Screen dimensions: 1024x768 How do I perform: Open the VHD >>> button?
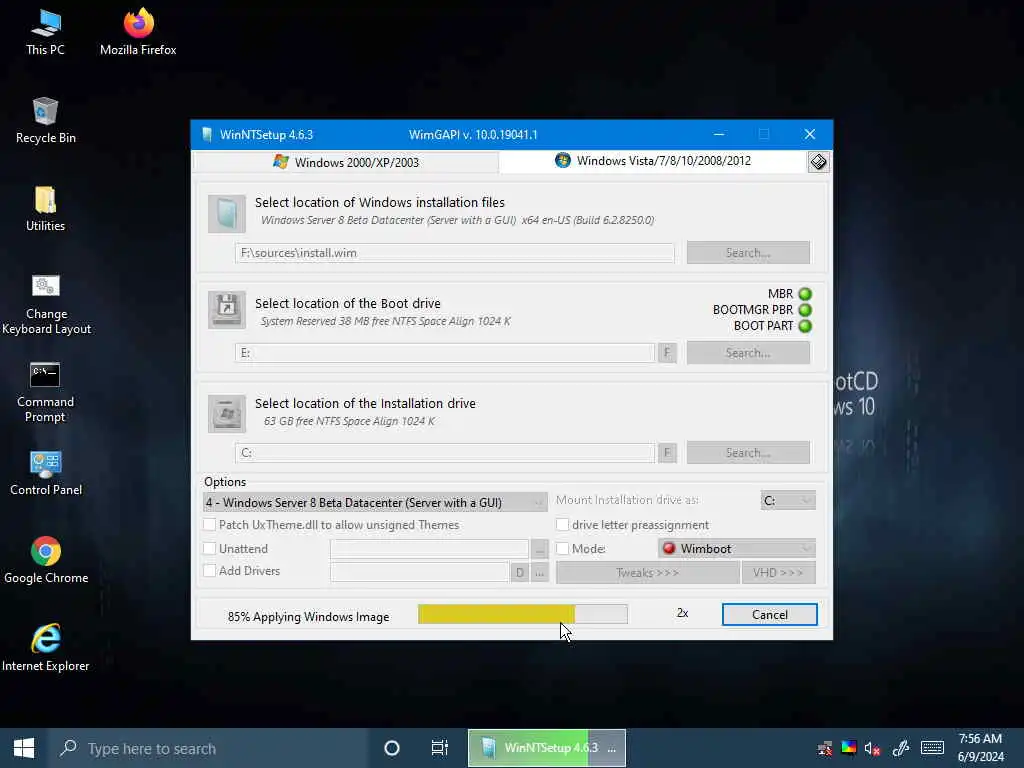pyautogui.click(x=778, y=573)
